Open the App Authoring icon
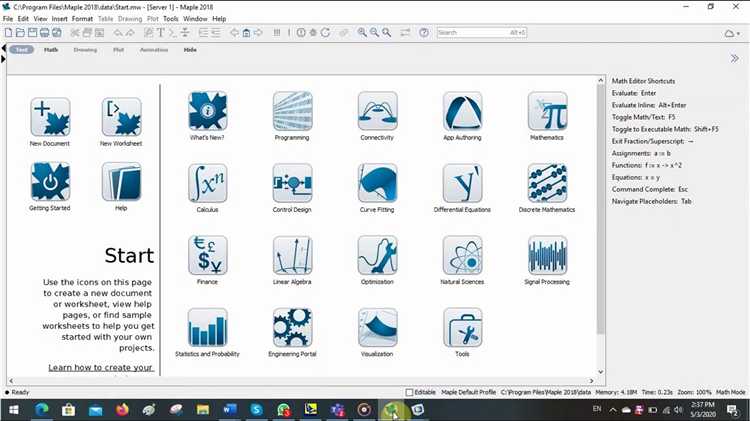Screen dimensions: 750x421 click(x=463, y=111)
